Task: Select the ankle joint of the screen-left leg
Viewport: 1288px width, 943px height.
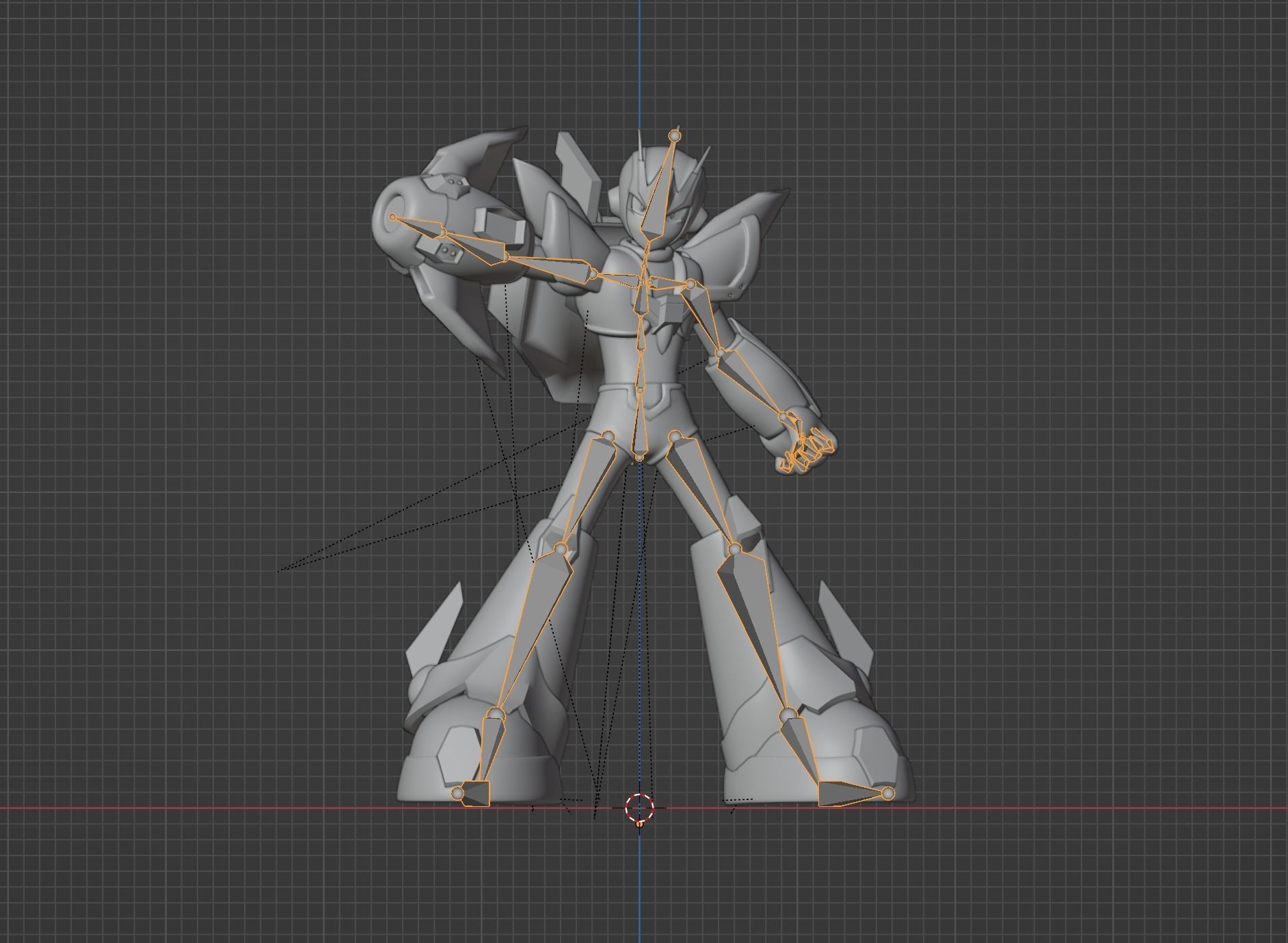Action: click(496, 715)
